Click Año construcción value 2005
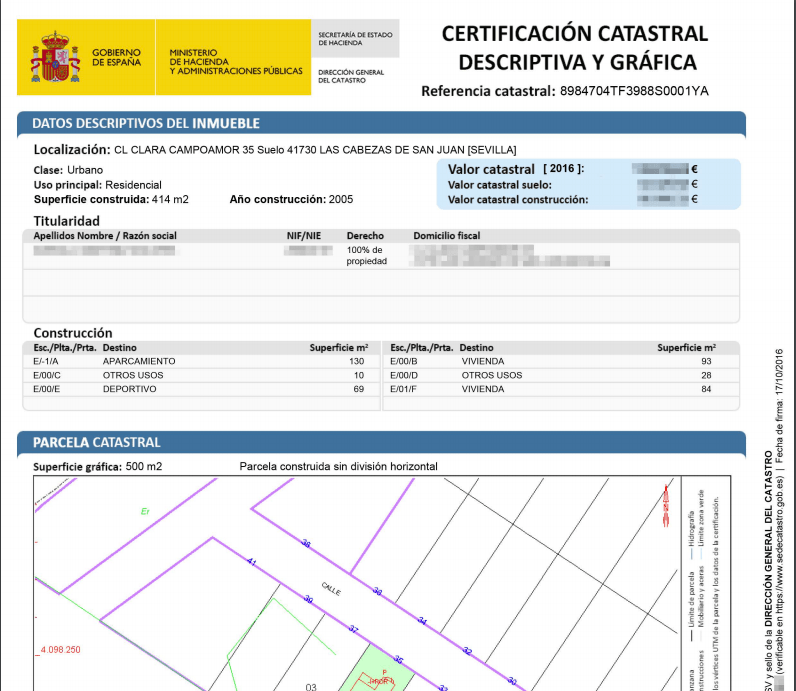Image resolution: width=796 pixels, height=691 pixels. [341, 200]
